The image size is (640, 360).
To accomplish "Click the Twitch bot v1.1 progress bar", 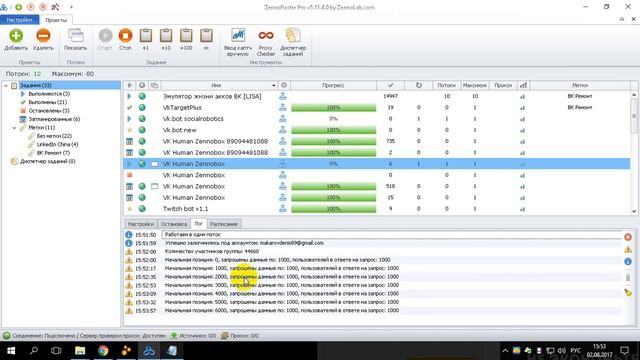I will click(x=333, y=209).
